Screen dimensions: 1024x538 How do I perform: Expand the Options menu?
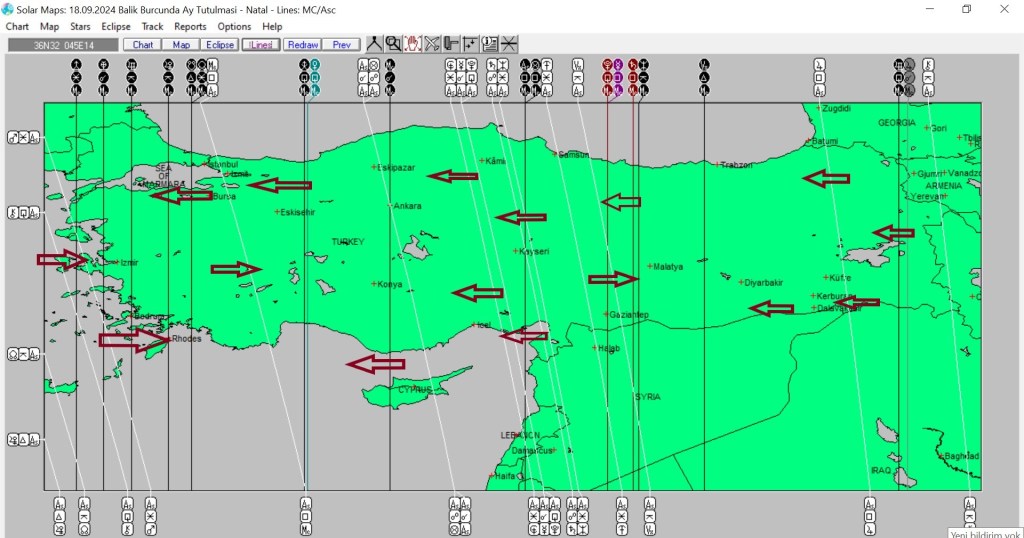234,26
